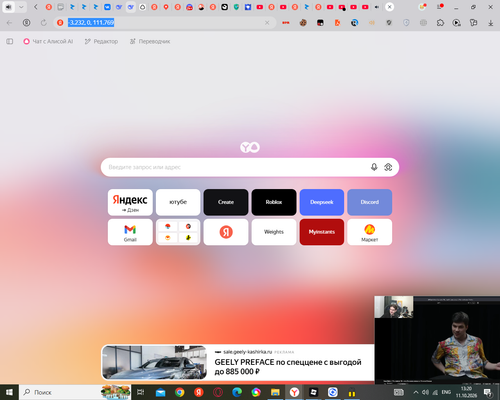The height and width of the screenshot is (400, 500).
Task: Go back with the browser back arrow
Action: coord(9,23)
